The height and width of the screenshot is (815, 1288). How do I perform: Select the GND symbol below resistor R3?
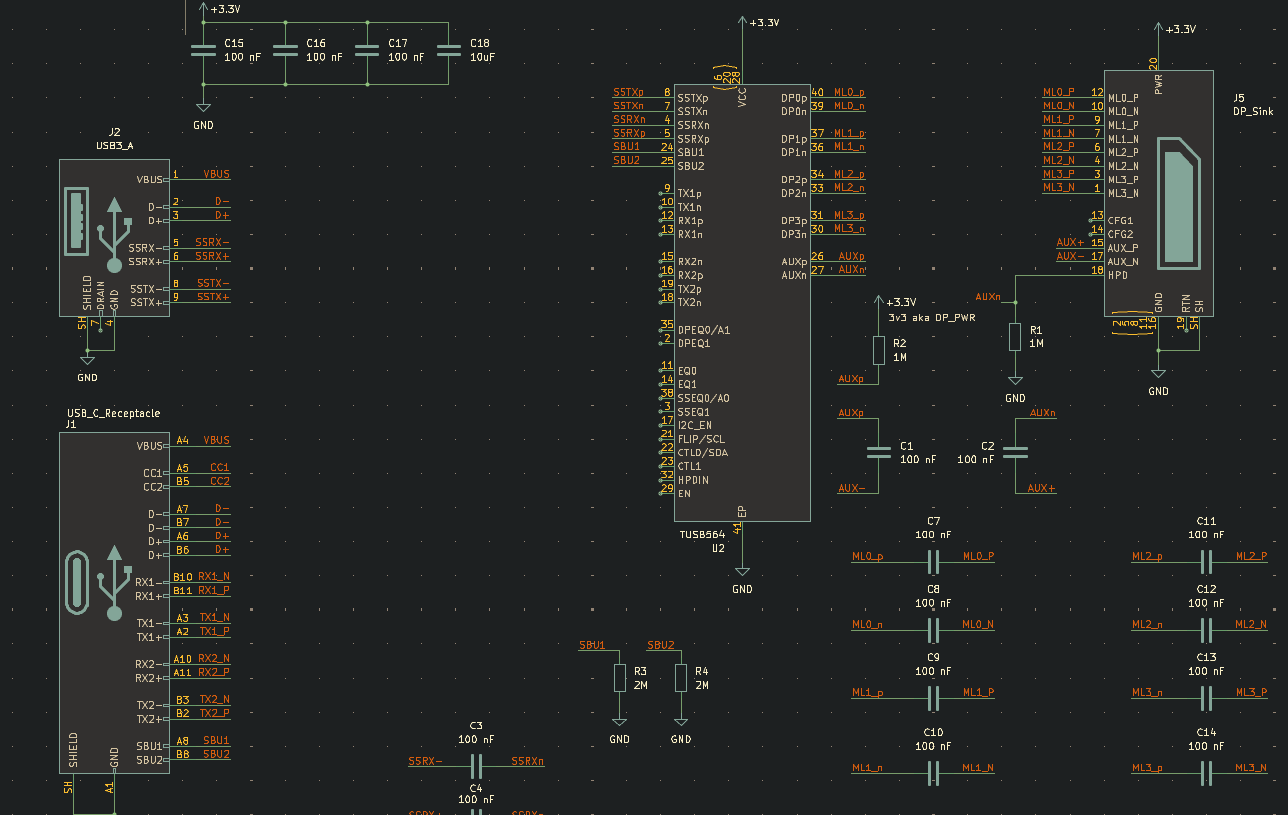coord(619,728)
